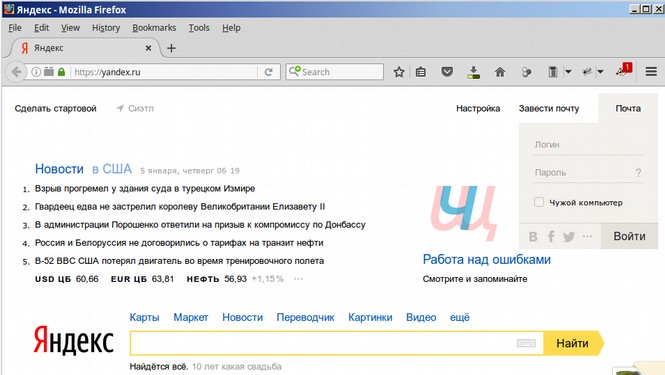Open news about Измире explosion

(x=145, y=188)
